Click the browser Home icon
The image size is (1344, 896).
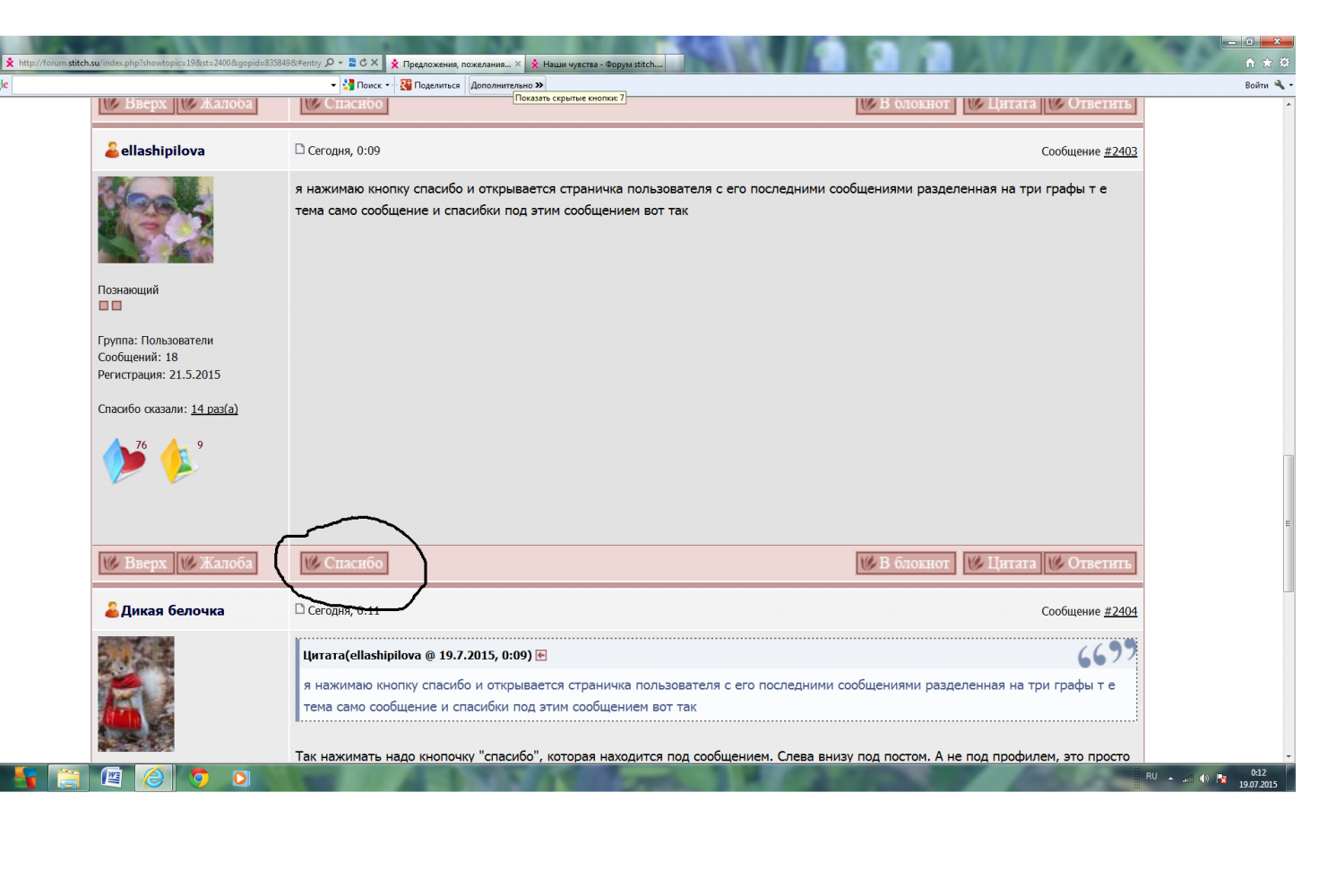pyautogui.click(x=1250, y=63)
